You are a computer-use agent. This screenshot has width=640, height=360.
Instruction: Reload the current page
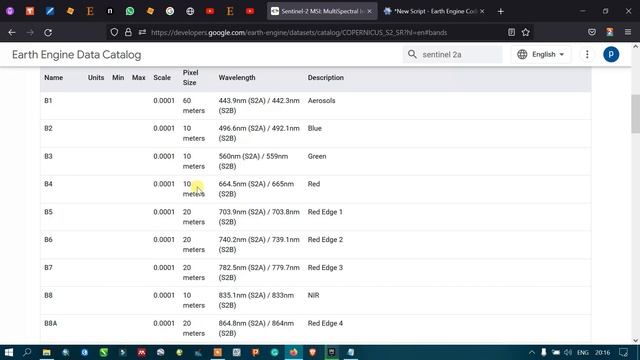pyautogui.click(x=48, y=32)
